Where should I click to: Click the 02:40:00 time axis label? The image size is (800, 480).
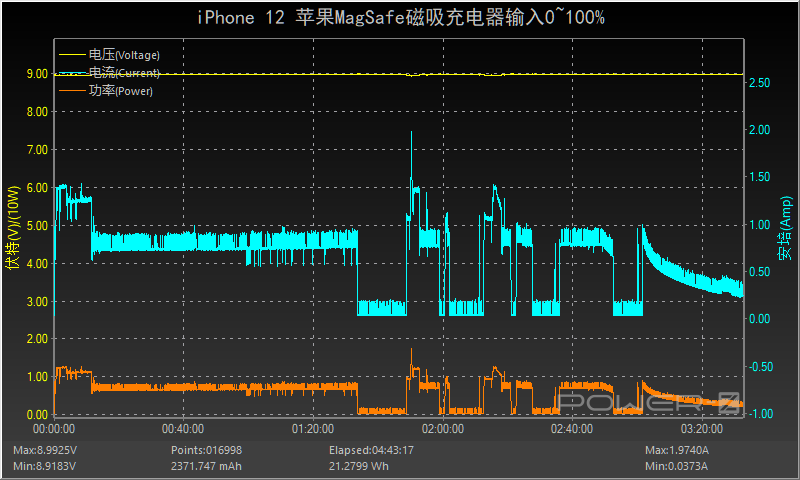tap(572, 428)
